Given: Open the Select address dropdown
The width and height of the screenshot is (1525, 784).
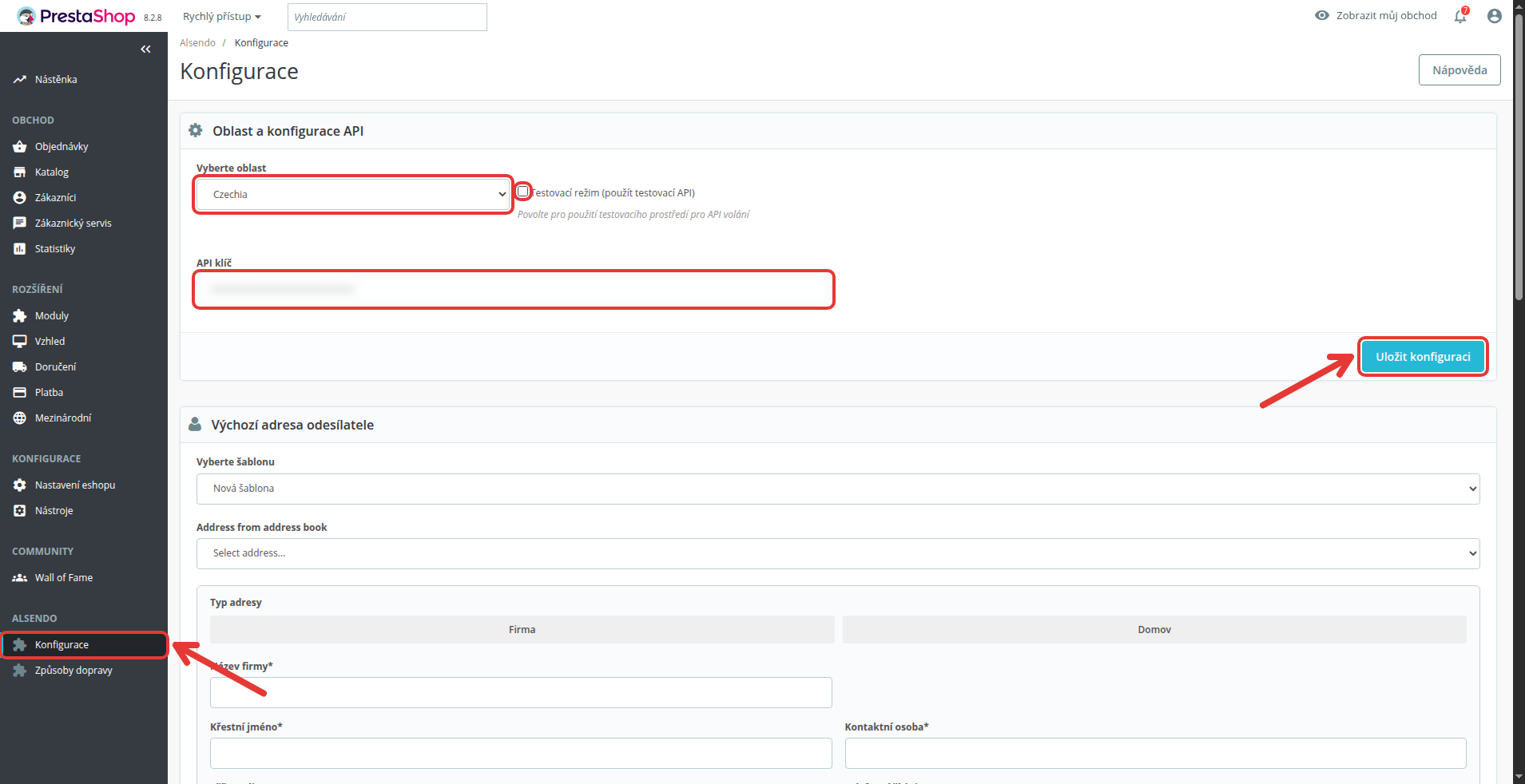Looking at the screenshot, I should pos(838,553).
